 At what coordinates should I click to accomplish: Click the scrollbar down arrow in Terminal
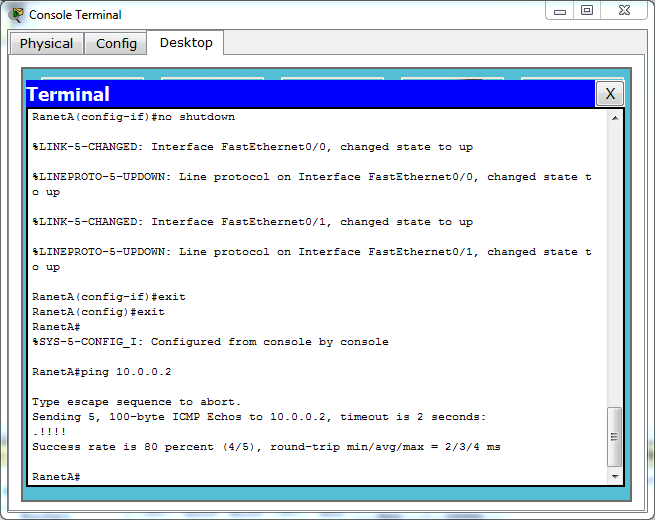coord(615,477)
